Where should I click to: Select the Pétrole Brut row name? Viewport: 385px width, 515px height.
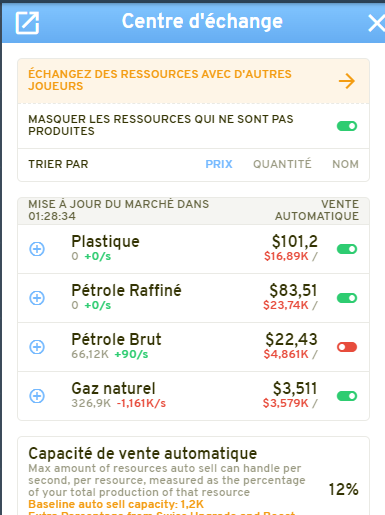tap(116, 339)
